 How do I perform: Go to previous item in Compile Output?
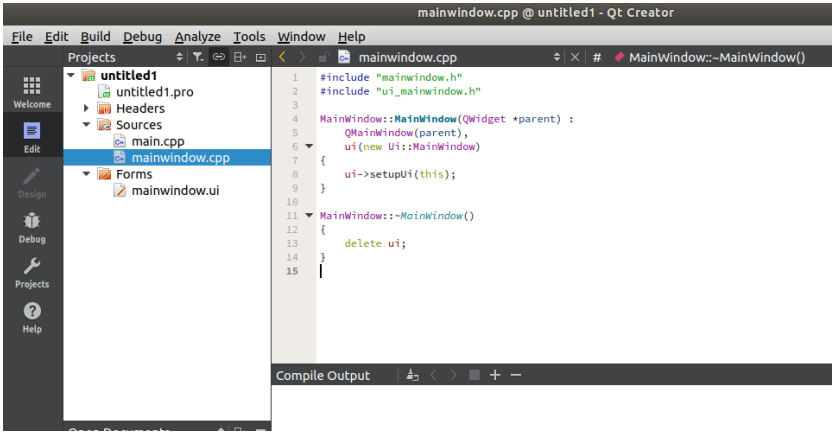[x=433, y=375]
